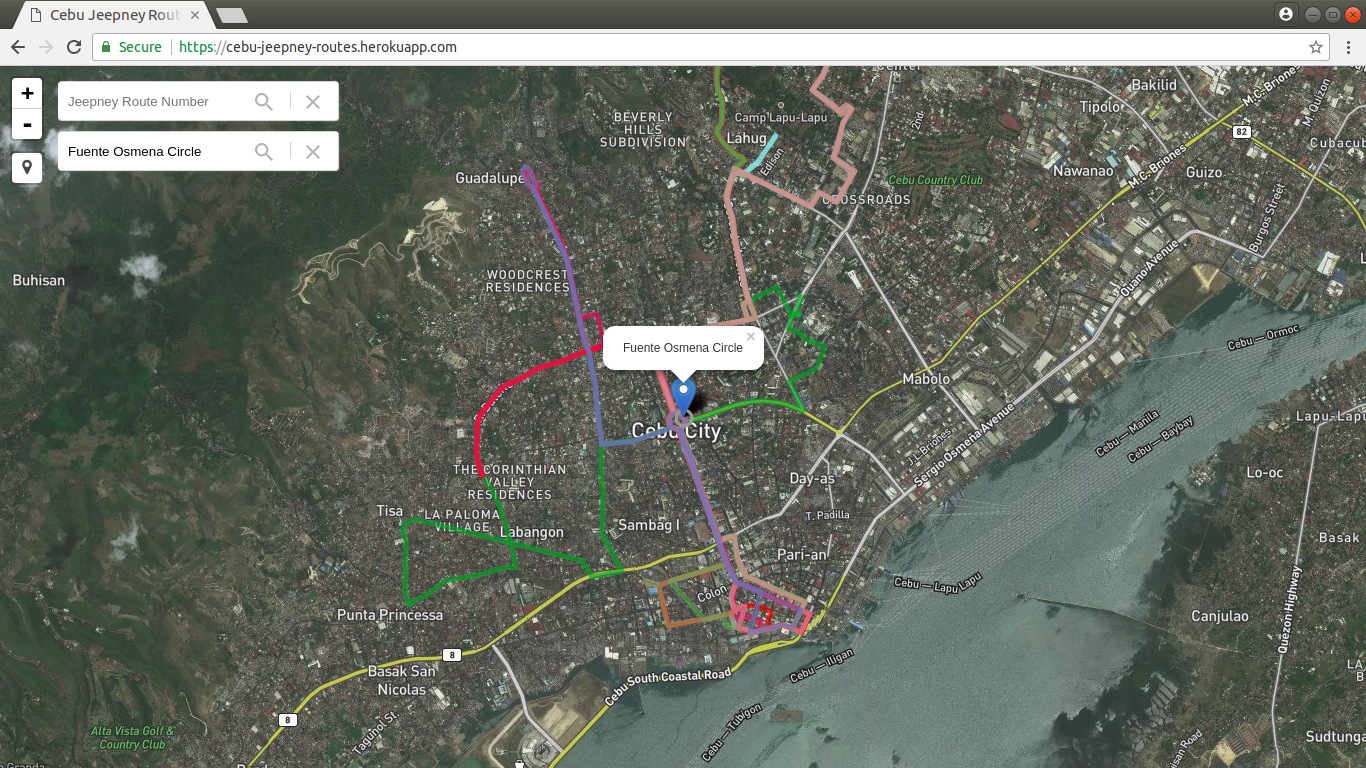Click the Fuente Osmena Circle input field
This screenshot has width=1366, height=768.
pyautogui.click(x=155, y=151)
